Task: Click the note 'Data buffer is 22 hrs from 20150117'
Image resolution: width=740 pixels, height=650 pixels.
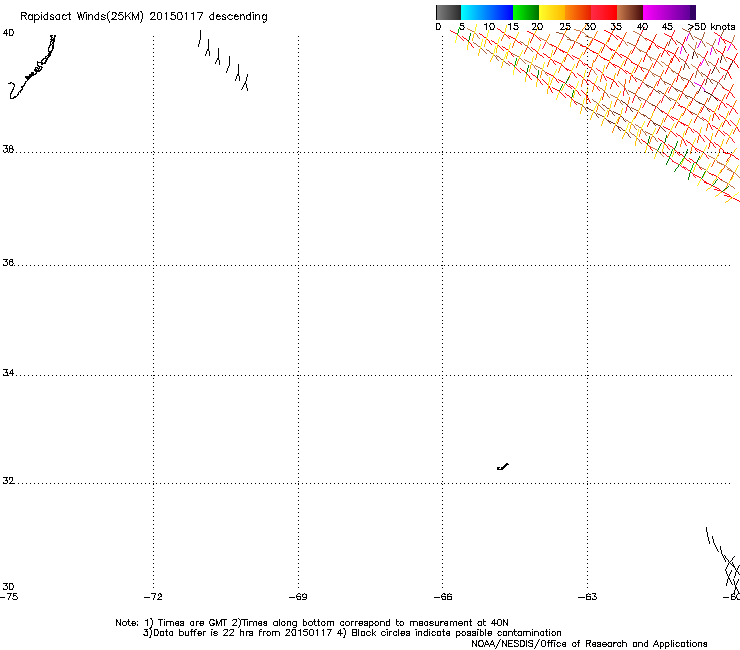Action: click(x=243, y=633)
